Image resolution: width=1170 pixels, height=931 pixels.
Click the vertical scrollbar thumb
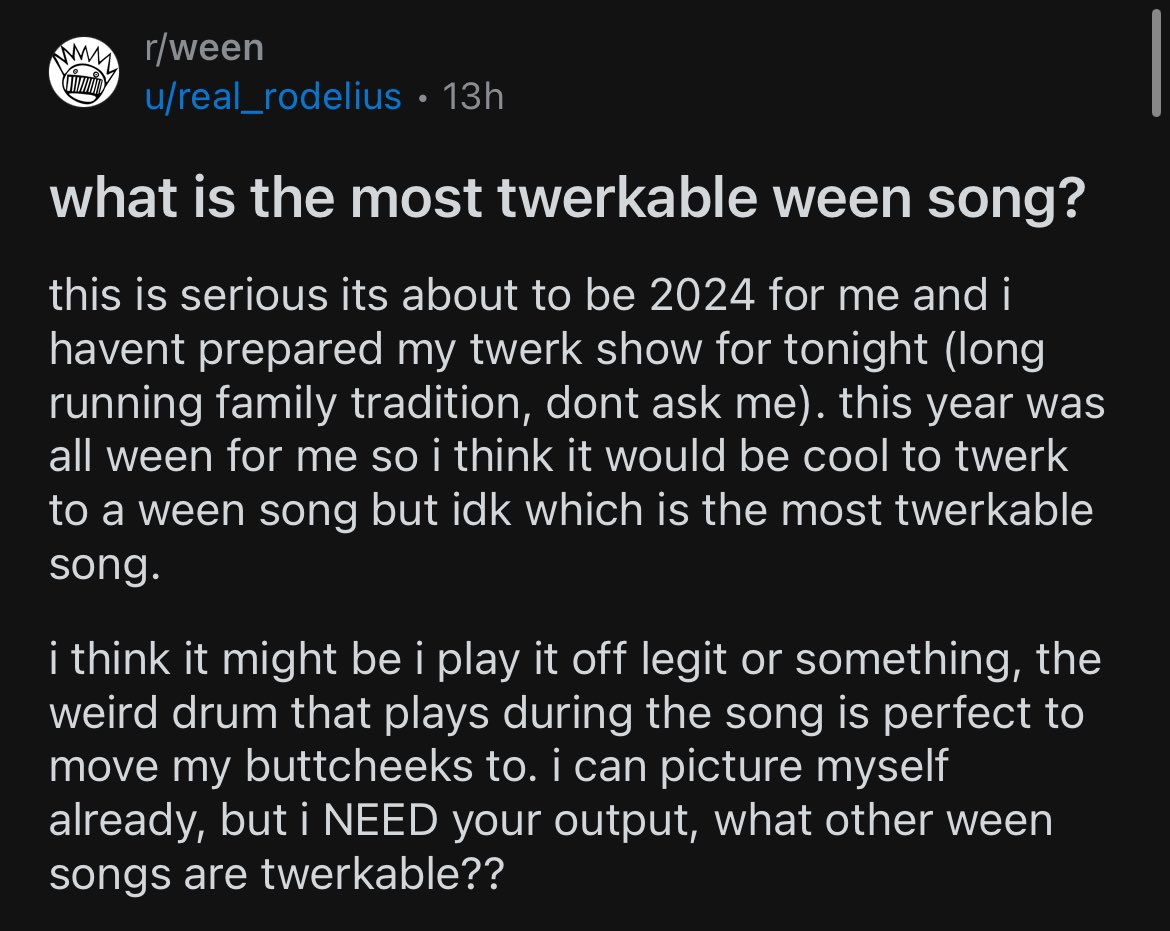point(1156,60)
